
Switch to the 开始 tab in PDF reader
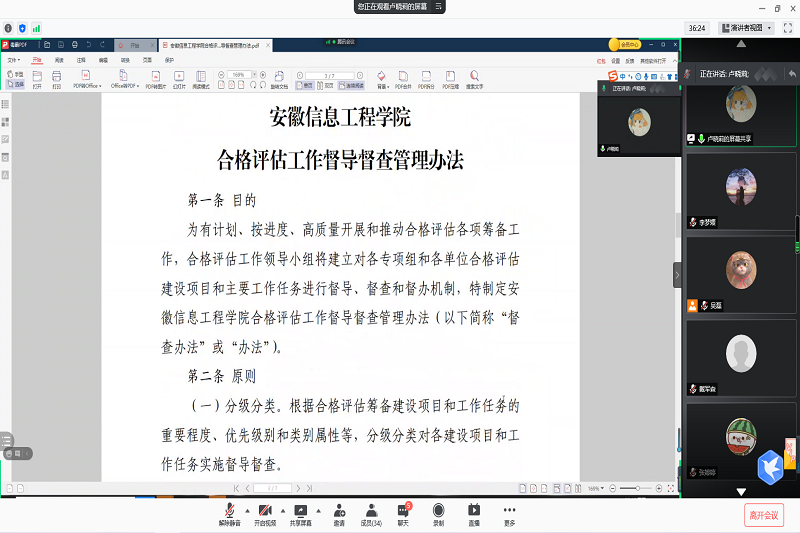pyautogui.click(x=136, y=46)
